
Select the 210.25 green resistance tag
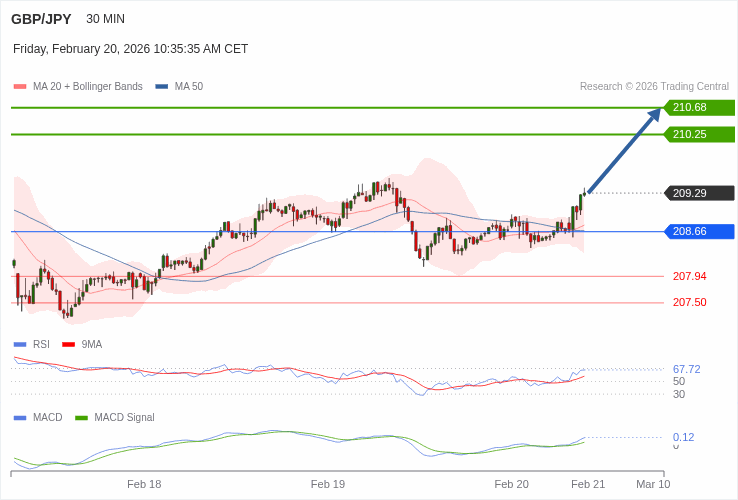698,134
